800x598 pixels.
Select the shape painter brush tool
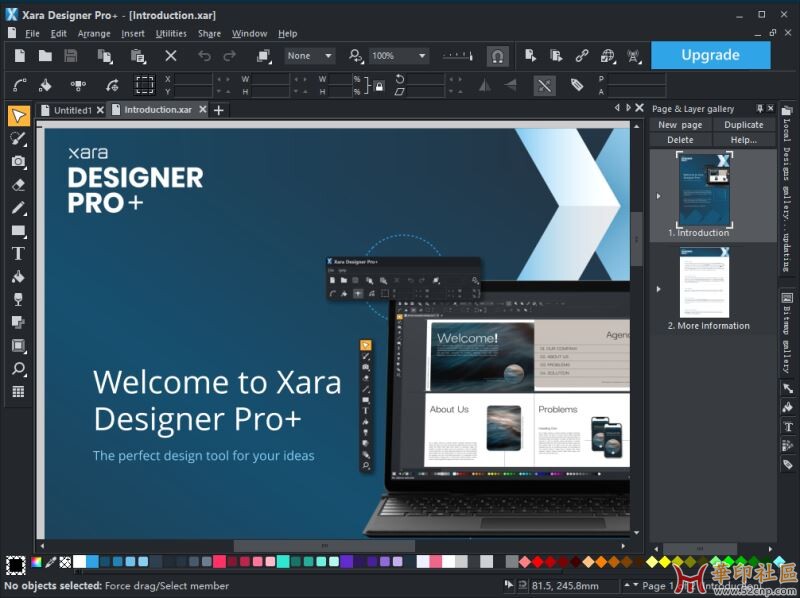click(x=18, y=138)
